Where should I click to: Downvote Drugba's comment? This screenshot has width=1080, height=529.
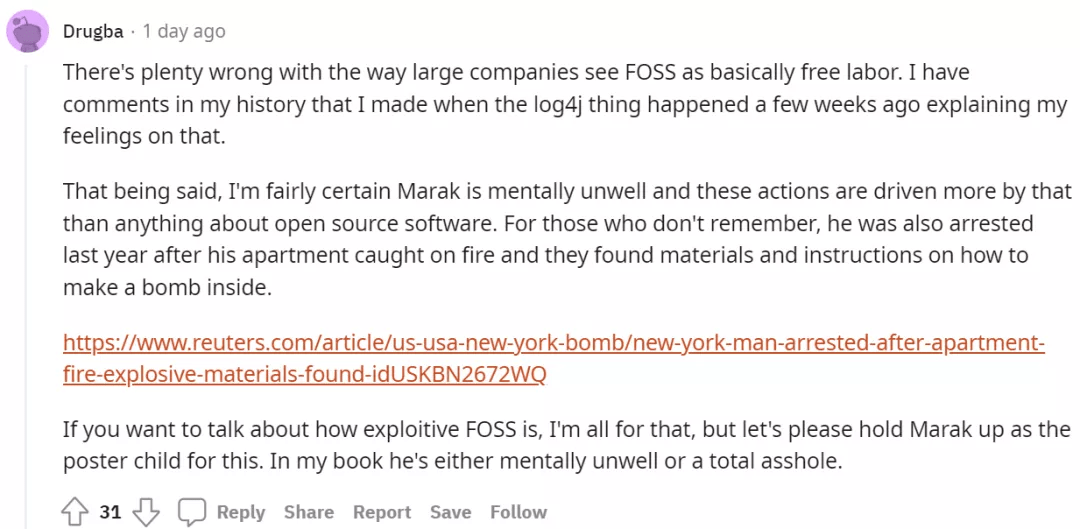click(x=145, y=512)
